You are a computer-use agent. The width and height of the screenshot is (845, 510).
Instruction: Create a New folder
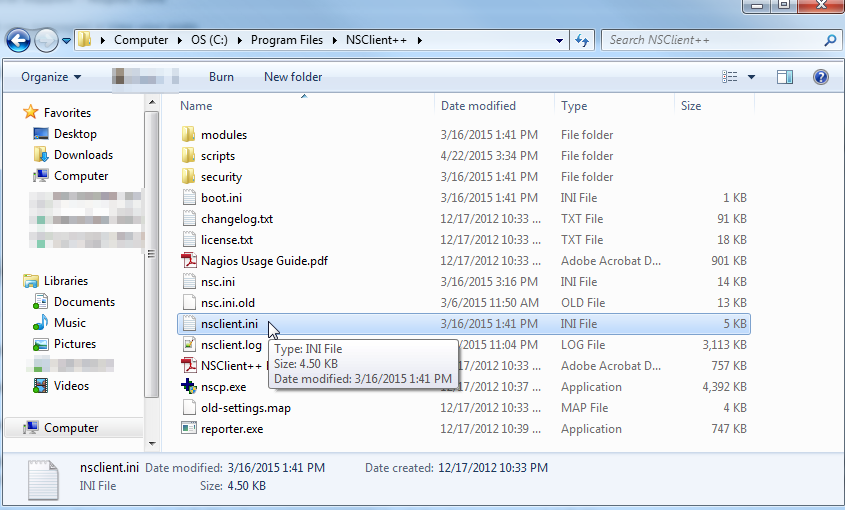coord(293,77)
